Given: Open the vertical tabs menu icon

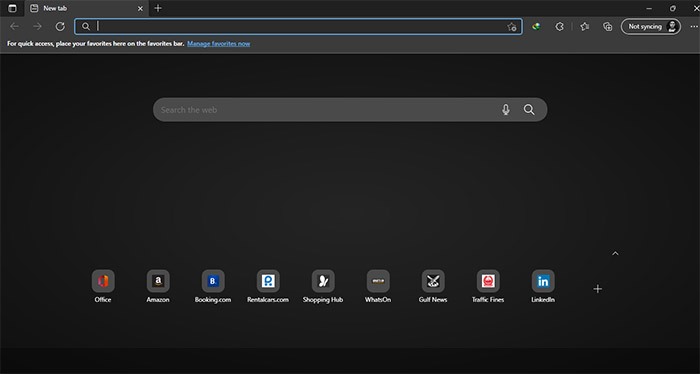Looking at the screenshot, I should [x=12, y=8].
